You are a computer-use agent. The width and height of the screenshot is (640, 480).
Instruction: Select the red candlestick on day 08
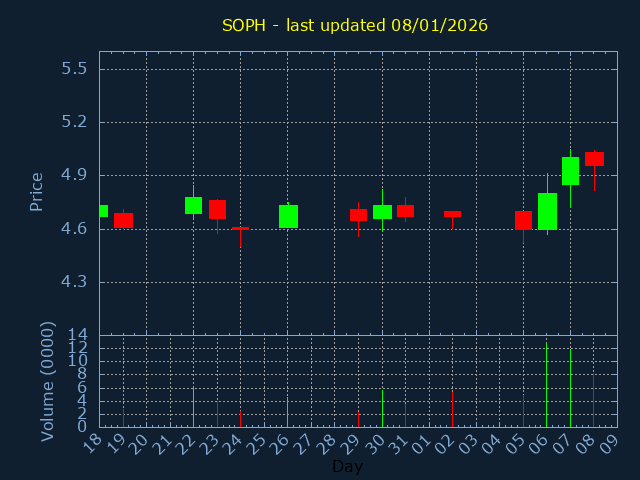[594, 159]
